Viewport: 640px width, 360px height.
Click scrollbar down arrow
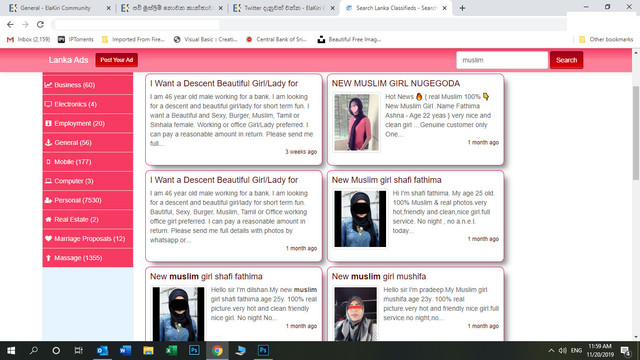tap(636, 337)
